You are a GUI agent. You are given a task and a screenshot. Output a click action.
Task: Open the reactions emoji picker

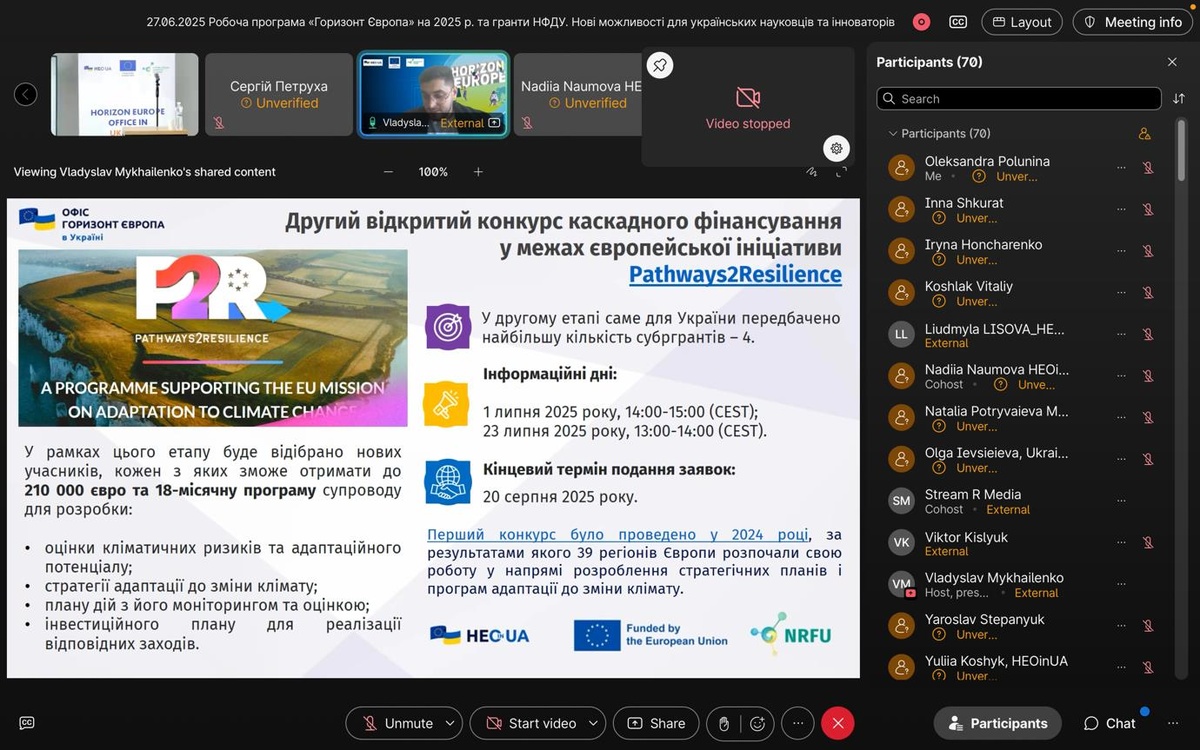(x=757, y=723)
